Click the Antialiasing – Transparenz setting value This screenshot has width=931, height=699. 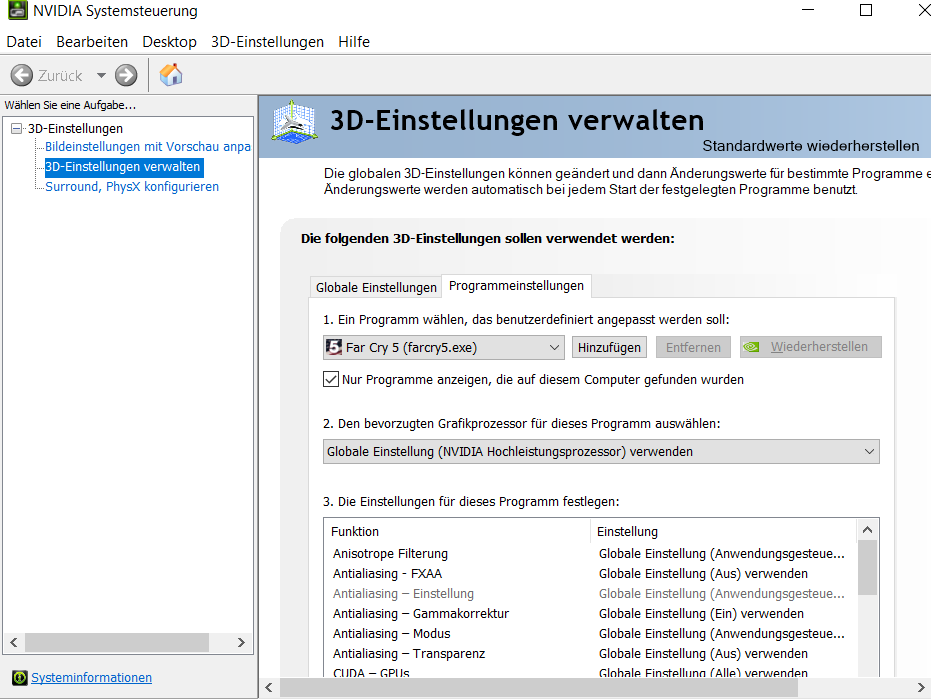[x=703, y=653]
